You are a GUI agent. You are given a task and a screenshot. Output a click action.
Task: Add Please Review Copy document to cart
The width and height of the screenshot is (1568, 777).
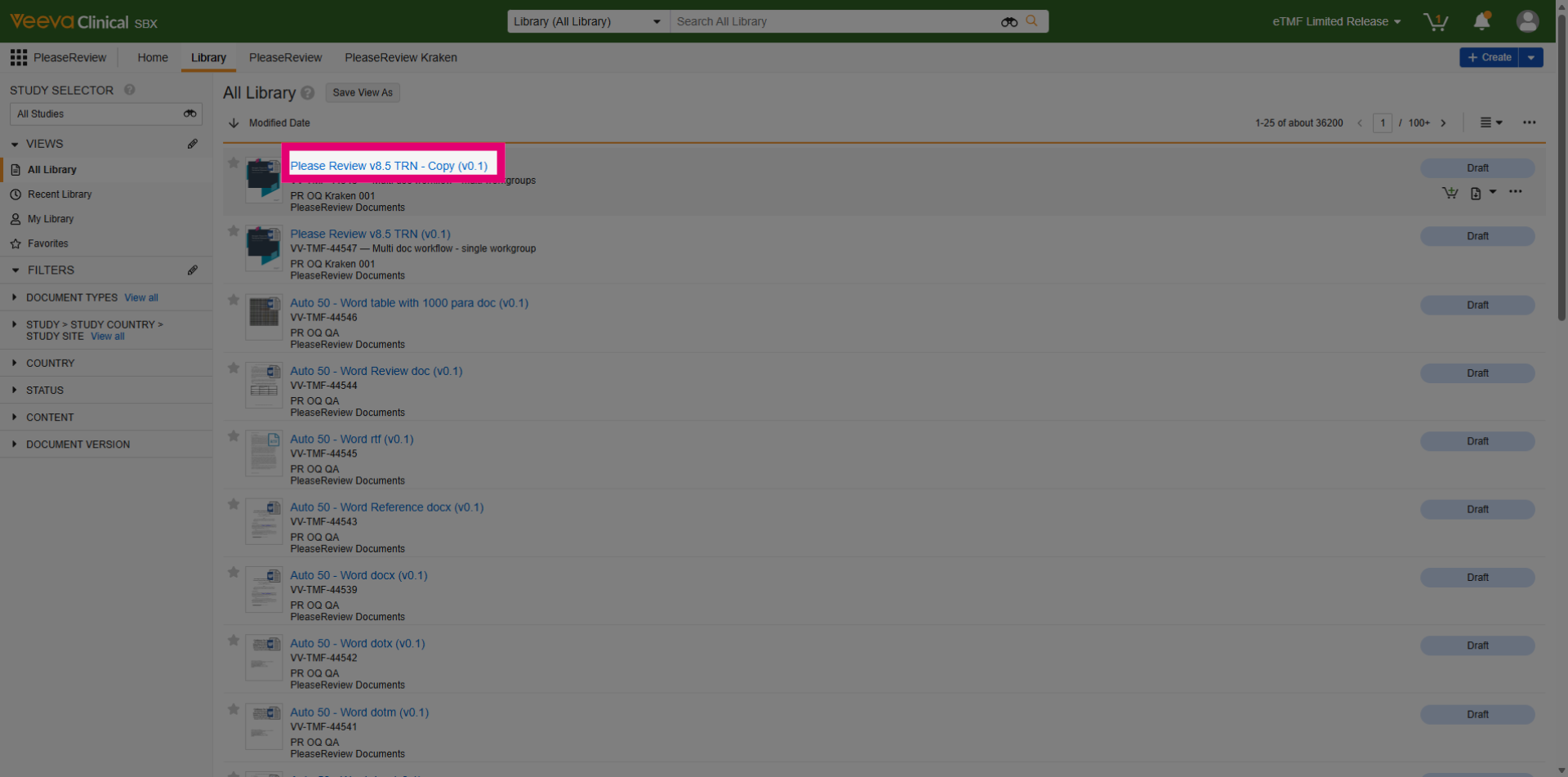click(1450, 193)
